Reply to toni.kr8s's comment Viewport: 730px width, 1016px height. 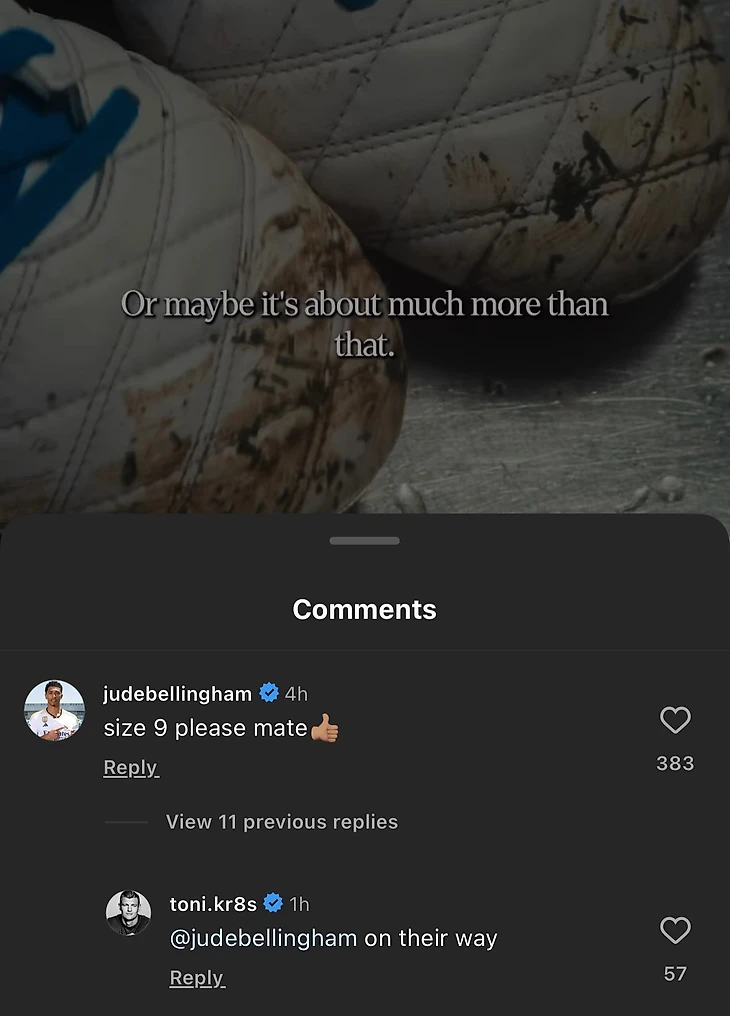point(197,977)
